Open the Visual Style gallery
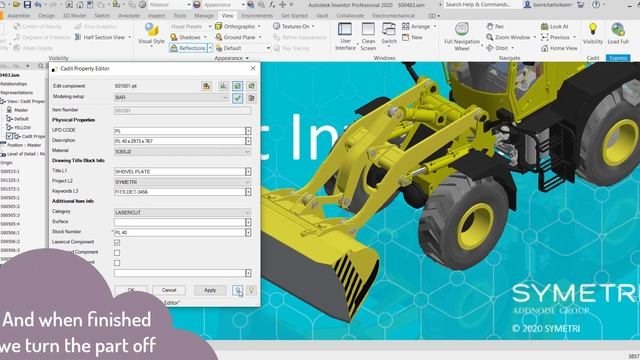This screenshot has height=360, width=640. (x=151, y=34)
